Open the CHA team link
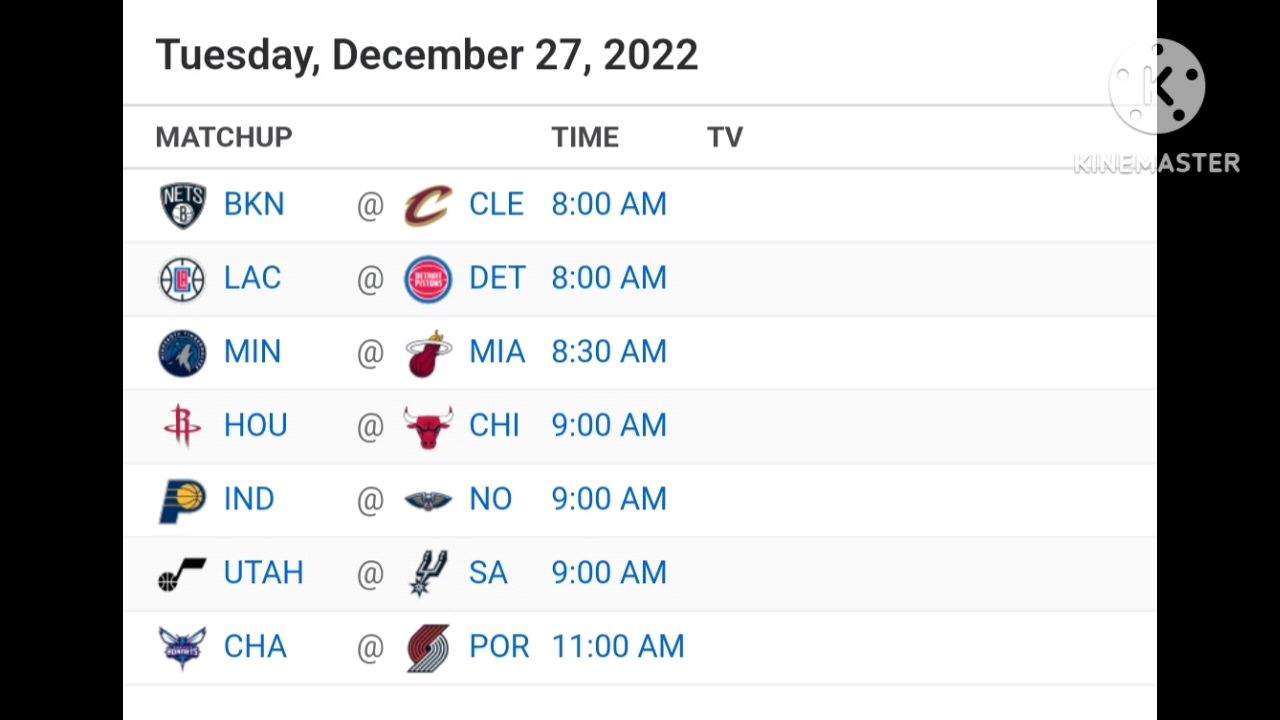Screen dimensions: 1280x720 [255, 647]
